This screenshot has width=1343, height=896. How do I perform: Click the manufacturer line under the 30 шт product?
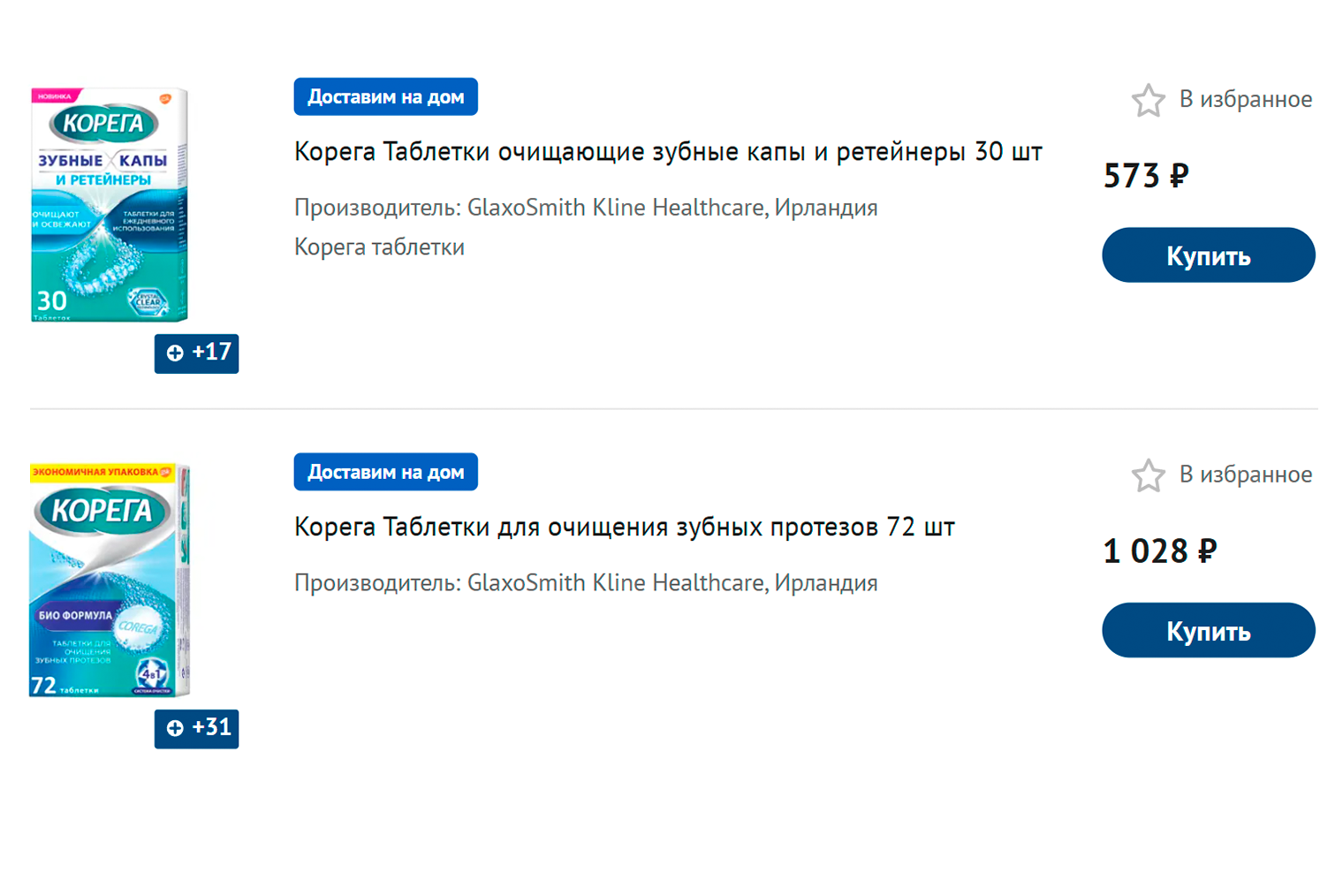pos(585,208)
